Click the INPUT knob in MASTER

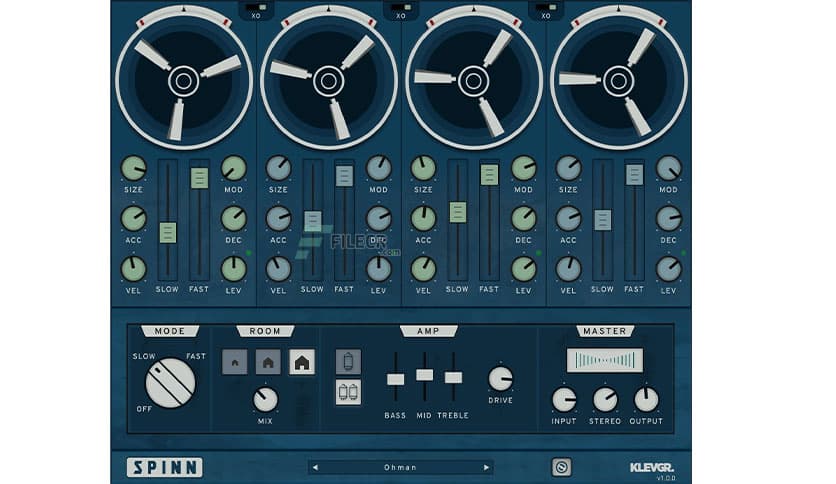(564, 400)
